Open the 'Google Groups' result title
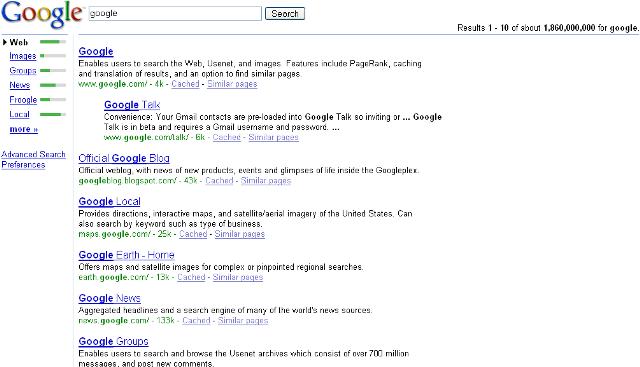 click(113, 342)
